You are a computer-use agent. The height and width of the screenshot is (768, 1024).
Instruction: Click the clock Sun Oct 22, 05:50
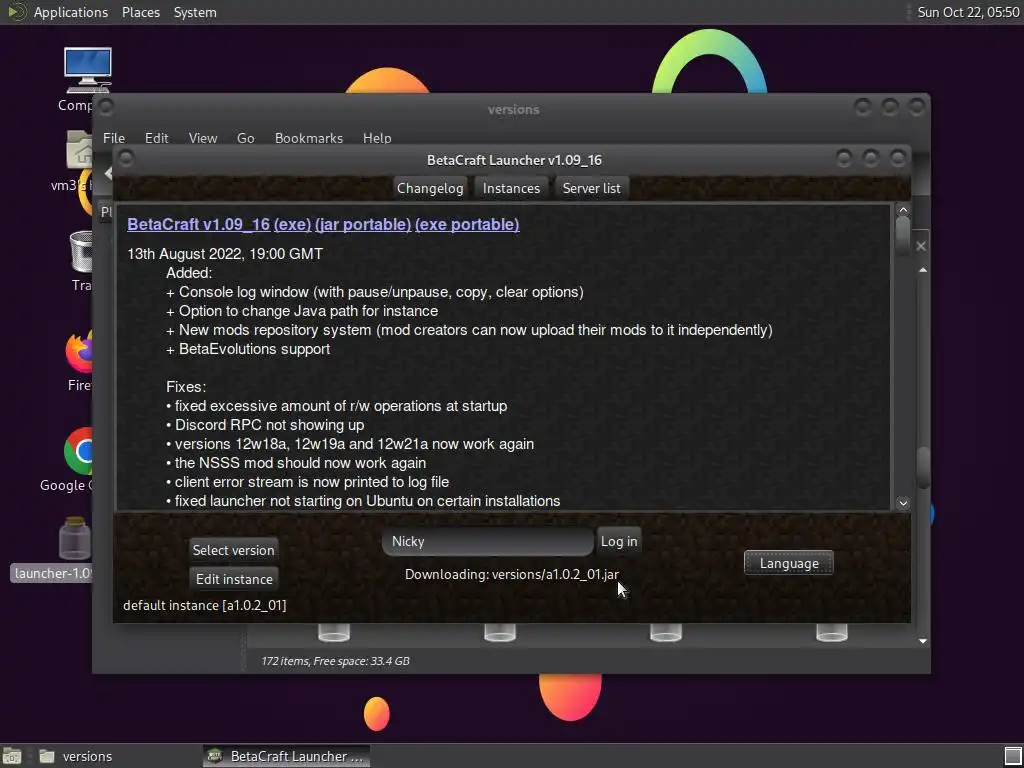pos(968,12)
